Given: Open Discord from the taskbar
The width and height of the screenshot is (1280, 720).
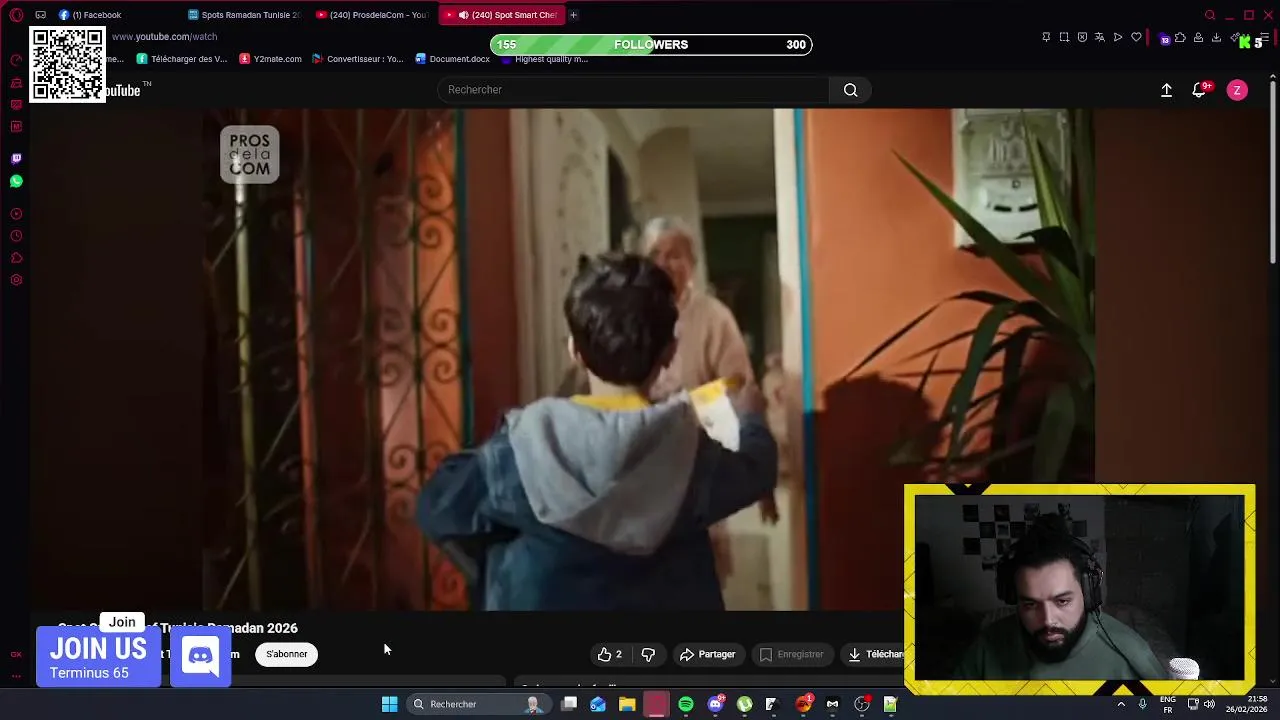Looking at the screenshot, I should click(715, 704).
